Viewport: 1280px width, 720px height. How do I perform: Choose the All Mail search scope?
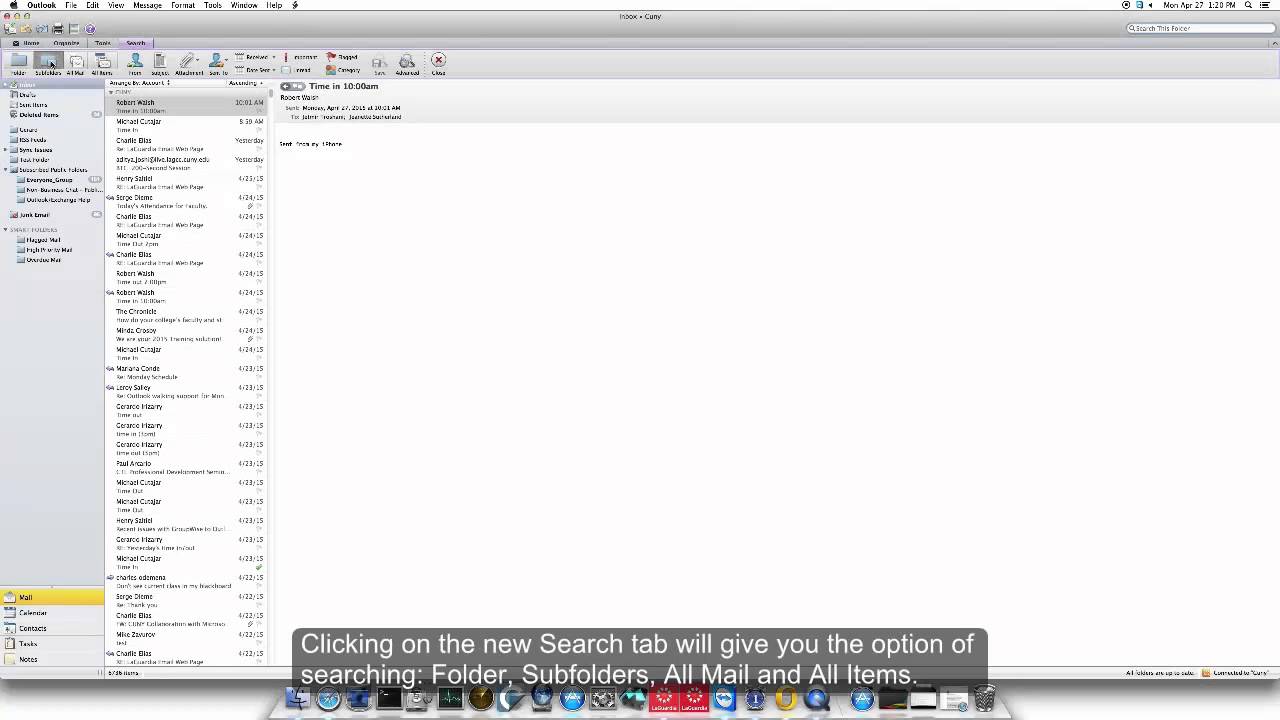click(75, 63)
